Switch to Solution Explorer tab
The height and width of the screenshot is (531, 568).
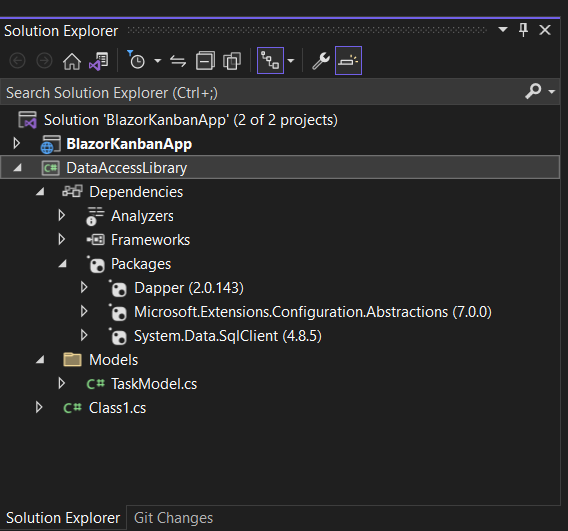point(63,518)
